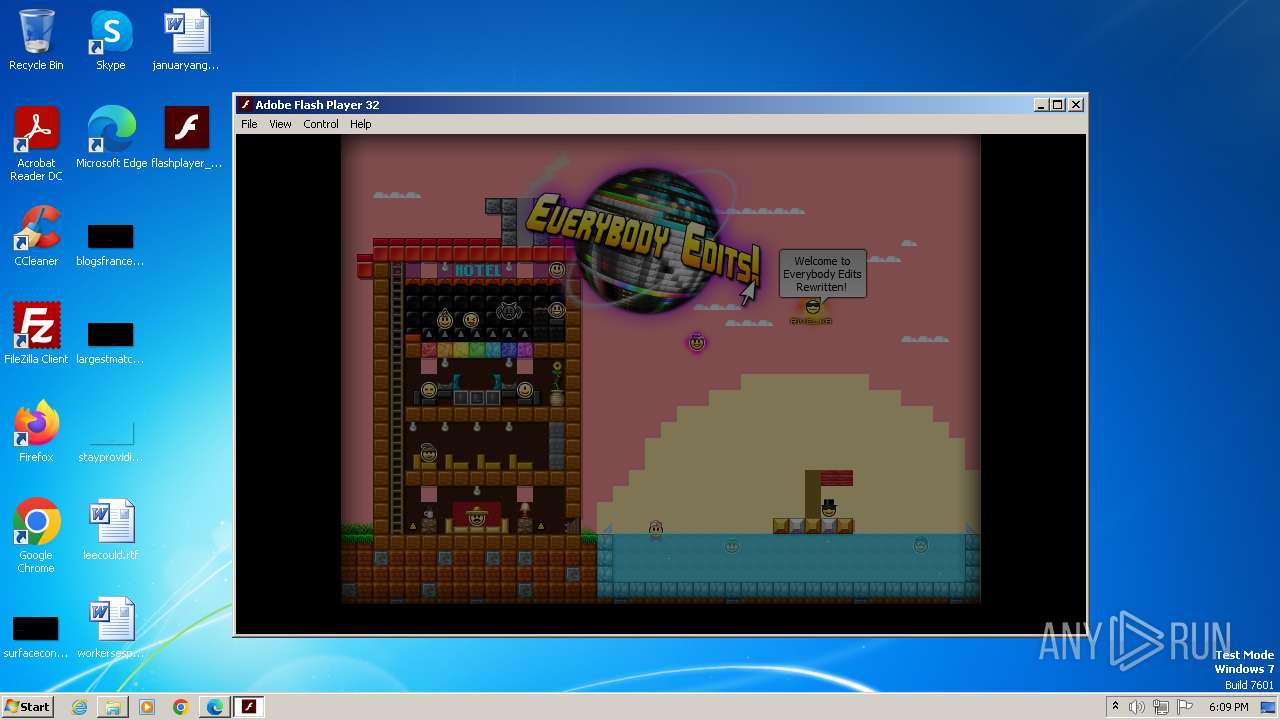This screenshot has height=720, width=1280.
Task: Click the Welcome to Everybody Edits Rewritten bubble
Action: (822, 274)
